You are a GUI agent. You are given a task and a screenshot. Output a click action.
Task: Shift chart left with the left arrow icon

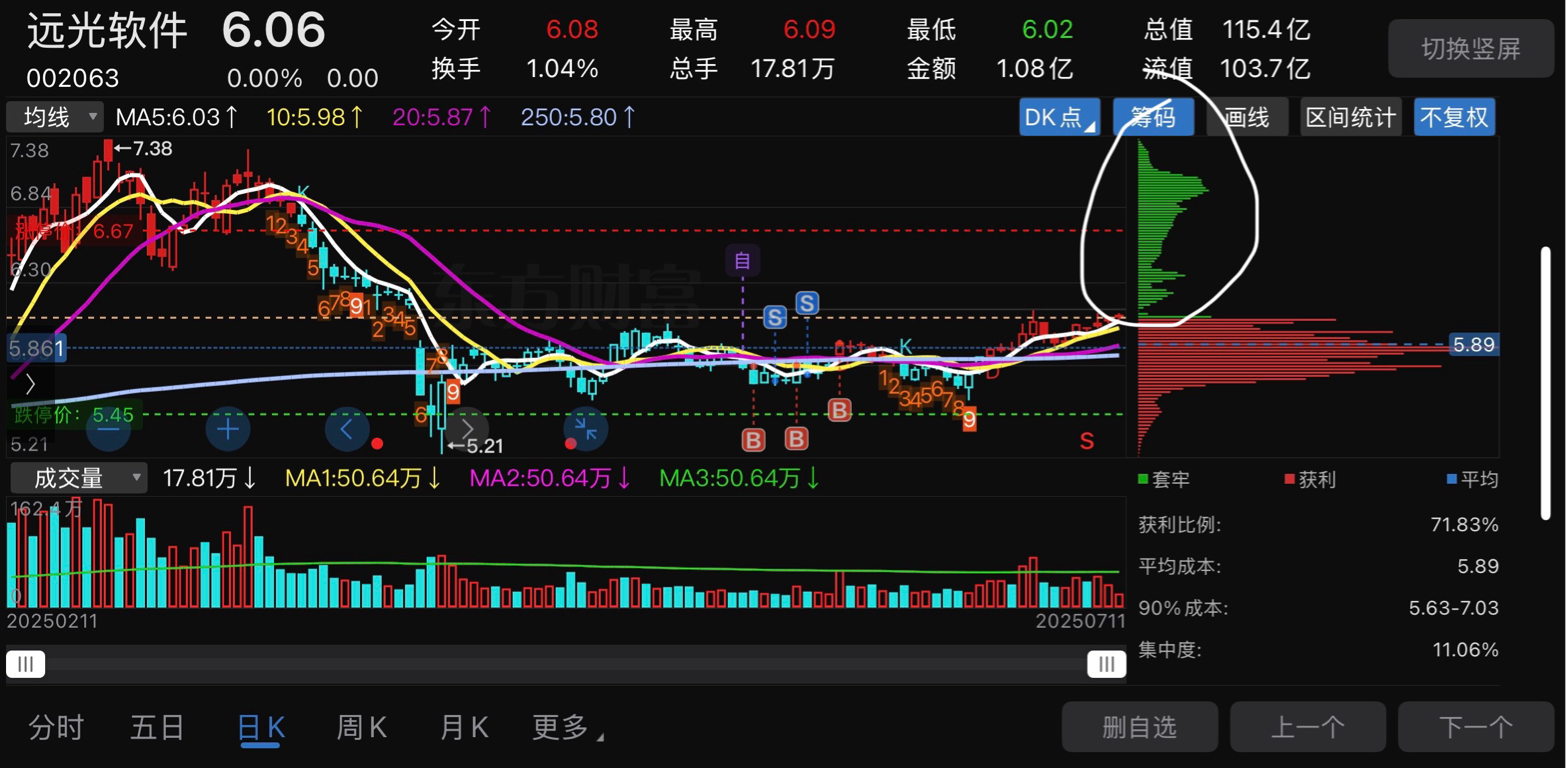click(347, 430)
